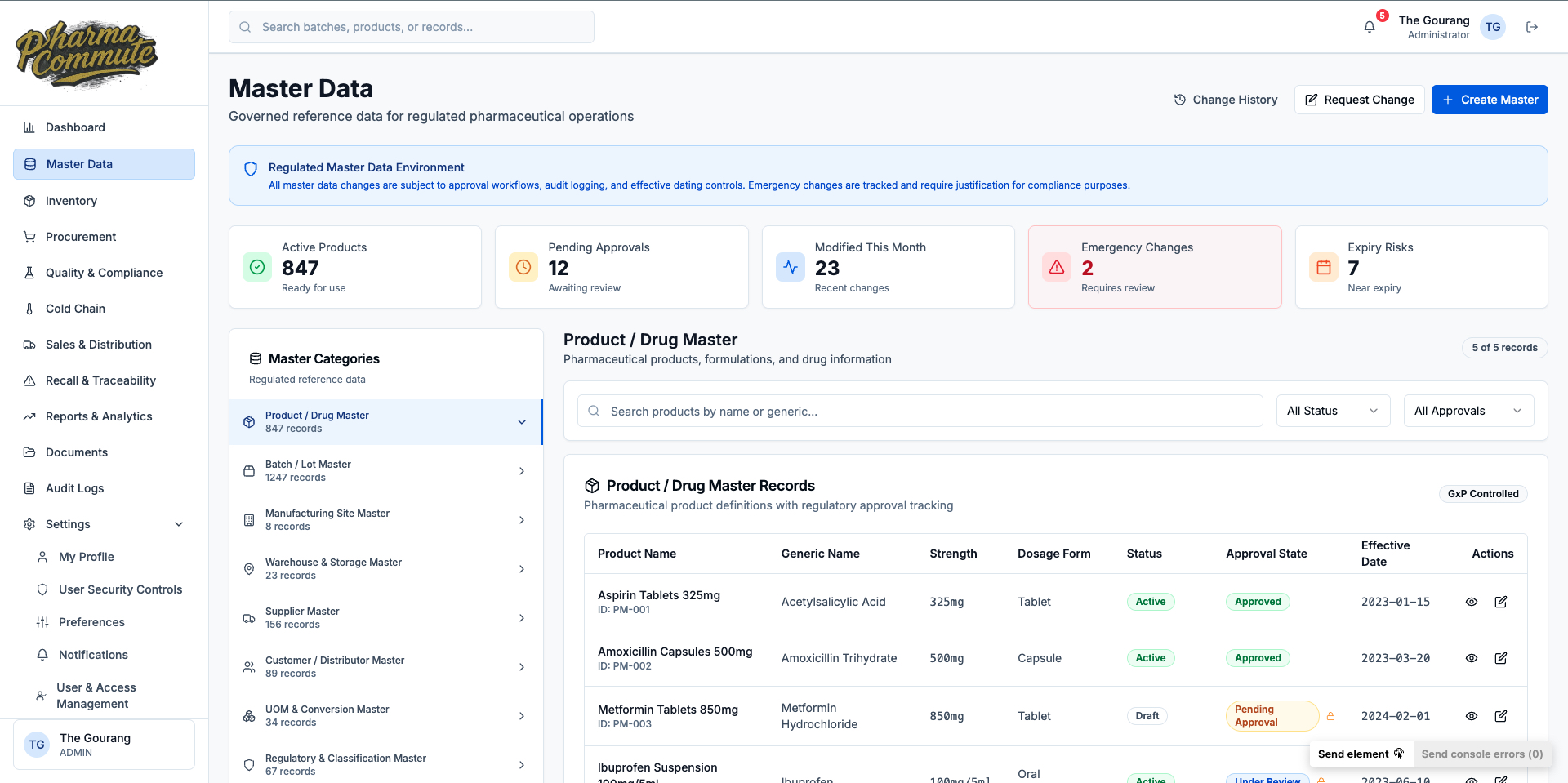Click the Active Products checkmark icon
1568x783 pixels.
(257, 267)
